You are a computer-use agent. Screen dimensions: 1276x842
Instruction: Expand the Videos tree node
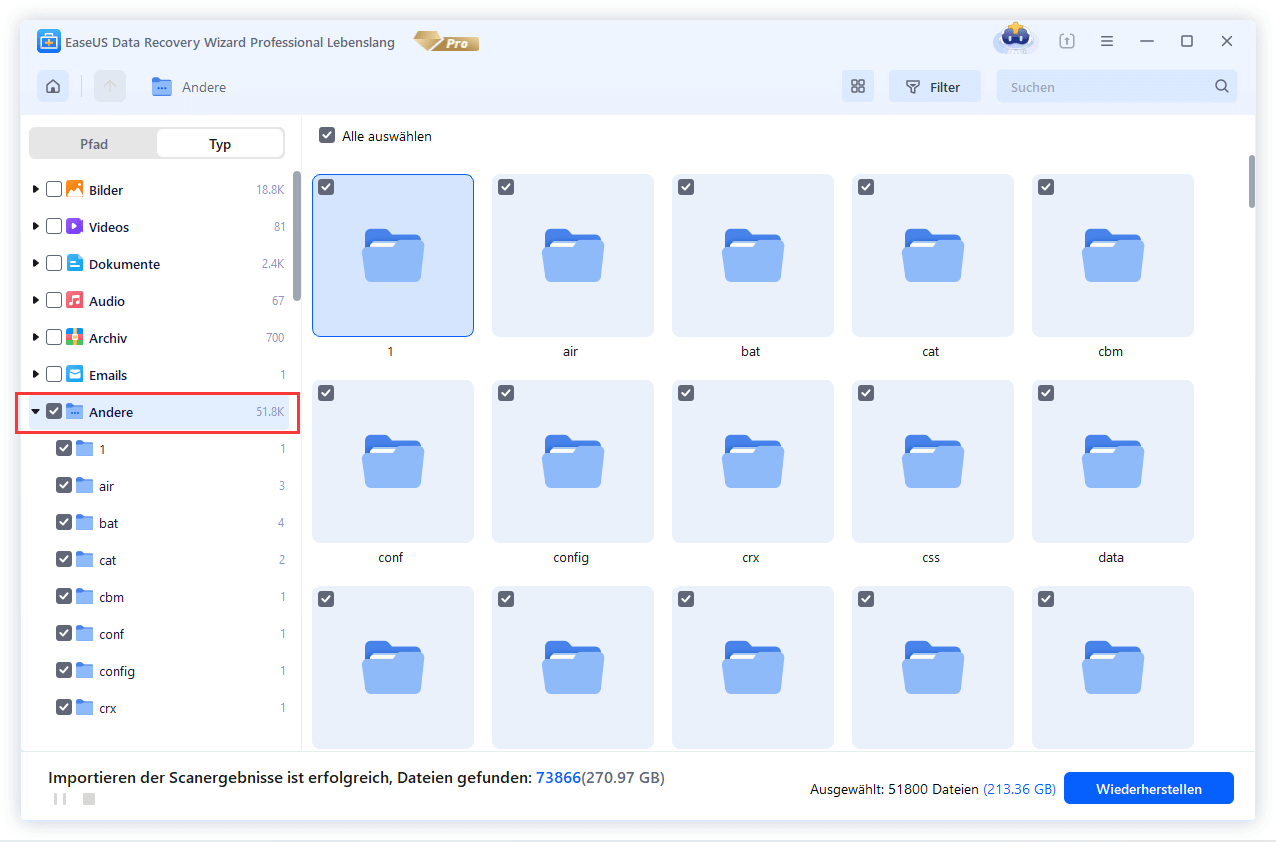[36, 226]
